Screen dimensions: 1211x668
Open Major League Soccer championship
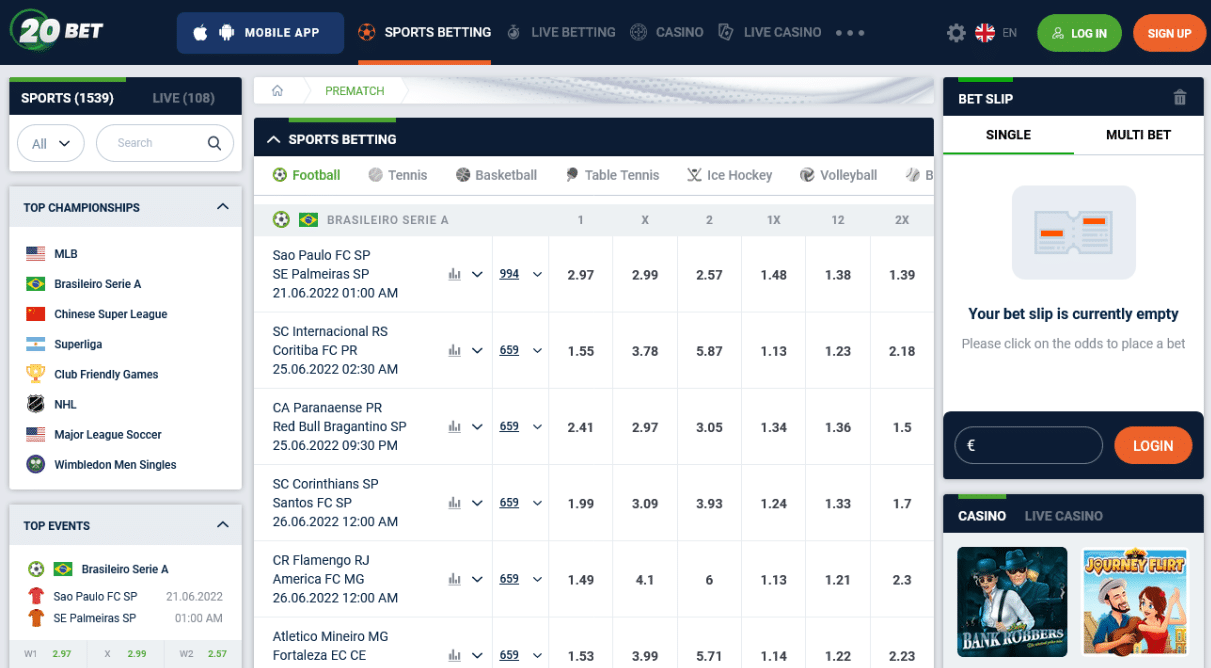[108, 434]
